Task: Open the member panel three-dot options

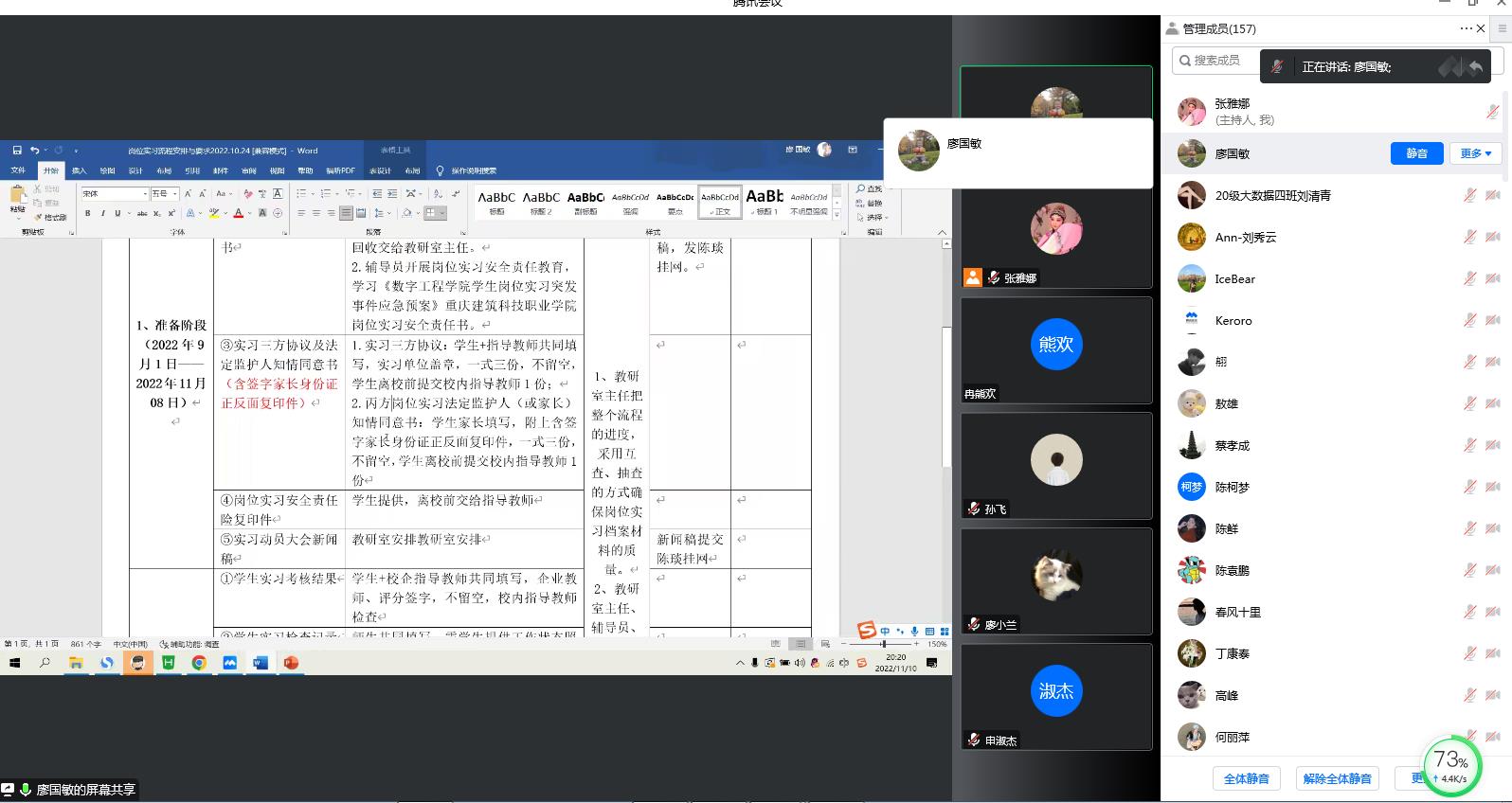Action: pyautogui.click(x=1466, y=28)
